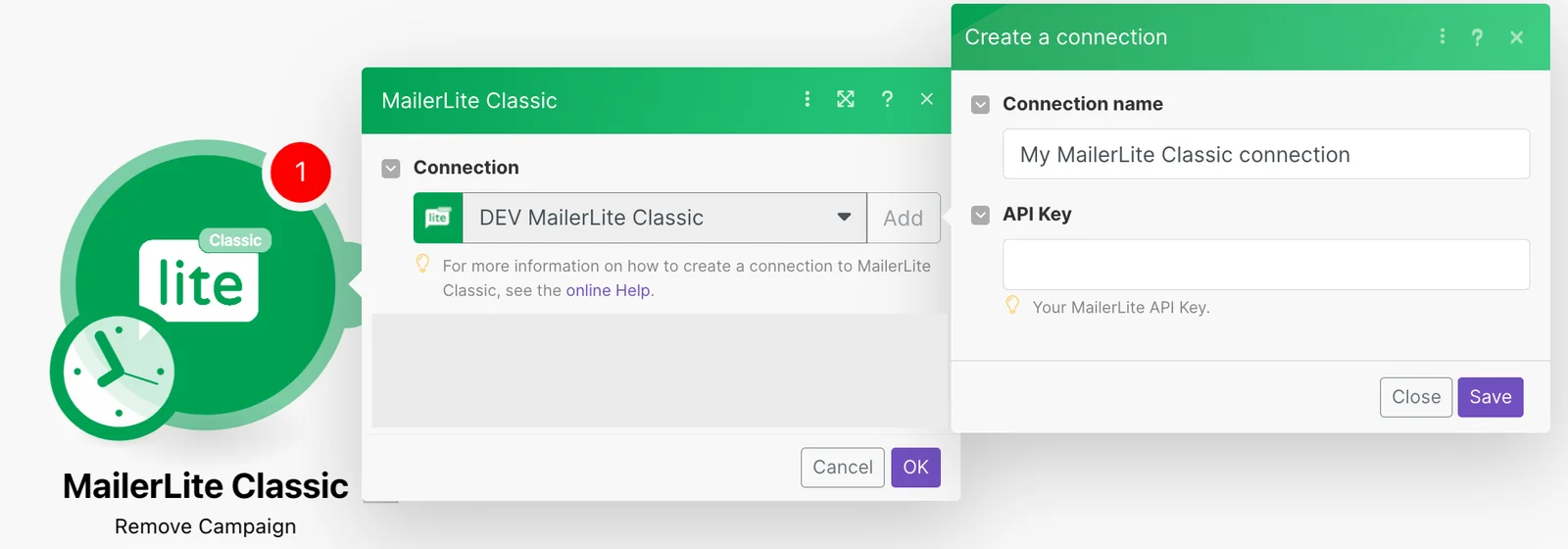Close the Create a connection panel
The width and height of the screenshot is (1568, 549).
(1517, 37)
